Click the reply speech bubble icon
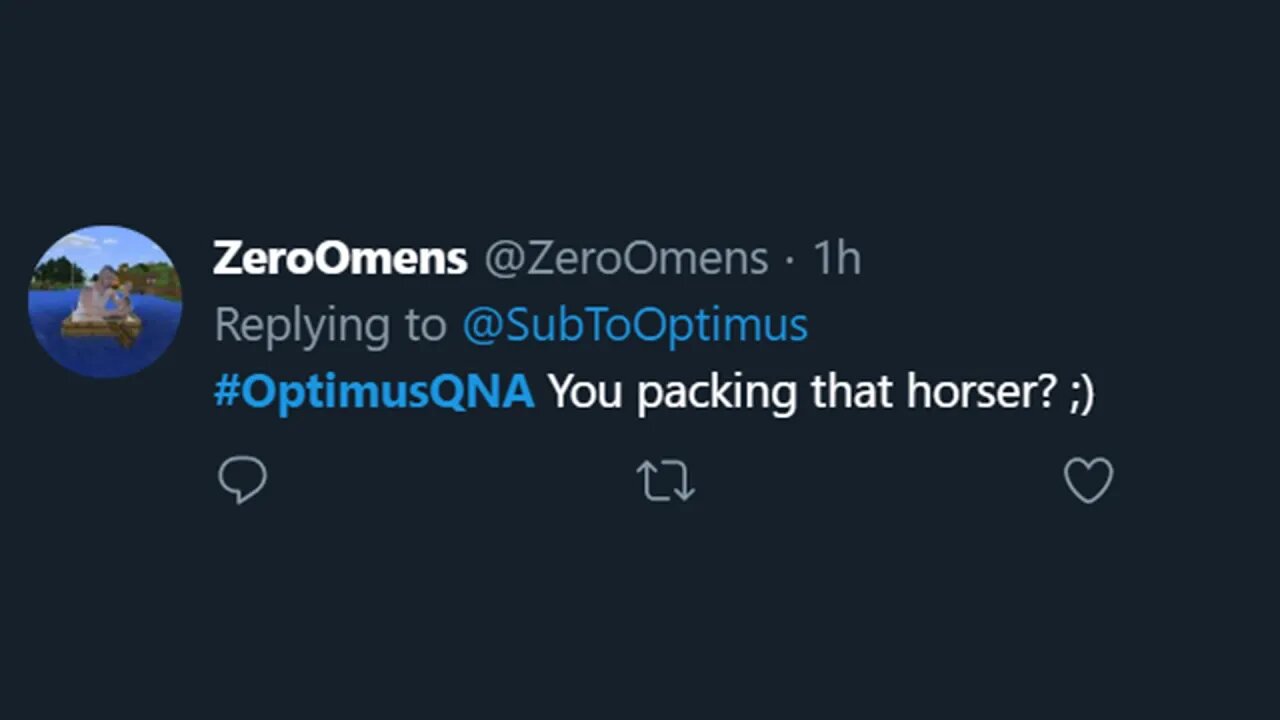Viewport: 1280px width, 720px height. click(x=242, y=481)
